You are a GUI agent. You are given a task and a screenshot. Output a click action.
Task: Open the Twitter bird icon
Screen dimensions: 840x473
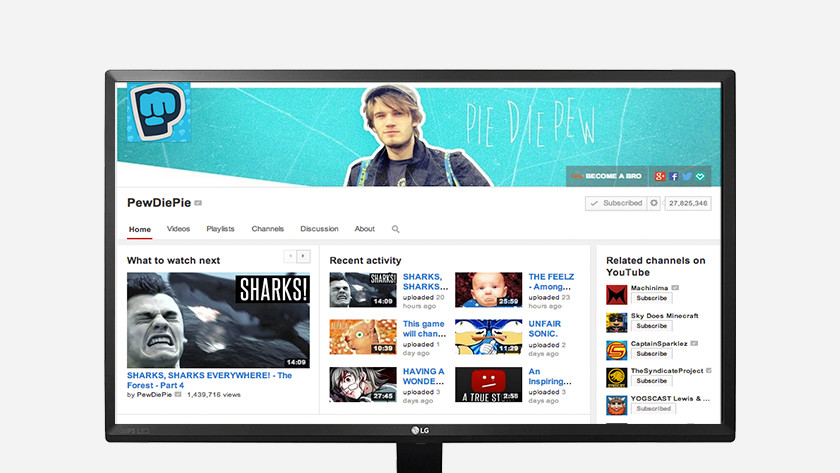point(687,176)
